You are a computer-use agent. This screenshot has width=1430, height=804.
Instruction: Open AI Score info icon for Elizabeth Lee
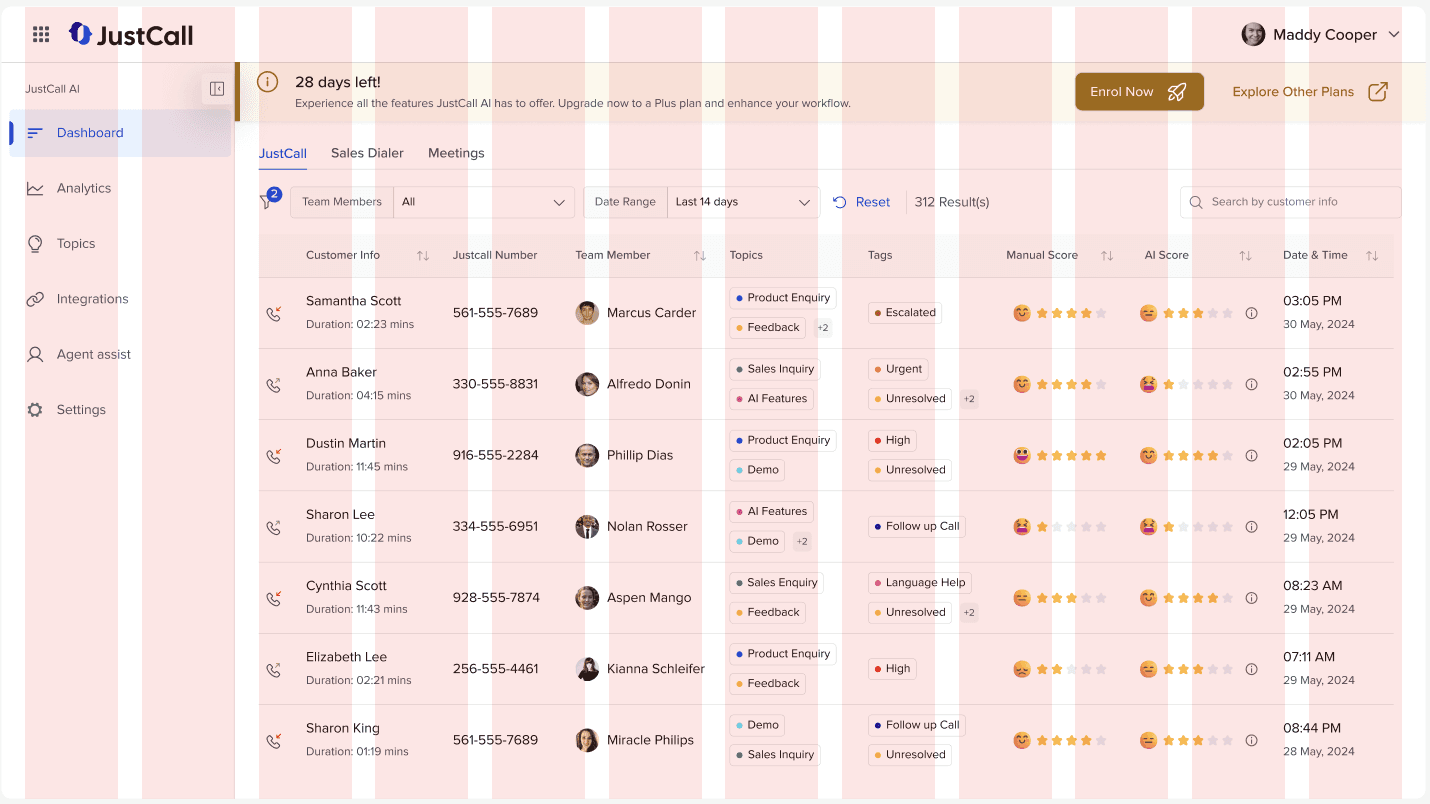(x=1251, y=669)
